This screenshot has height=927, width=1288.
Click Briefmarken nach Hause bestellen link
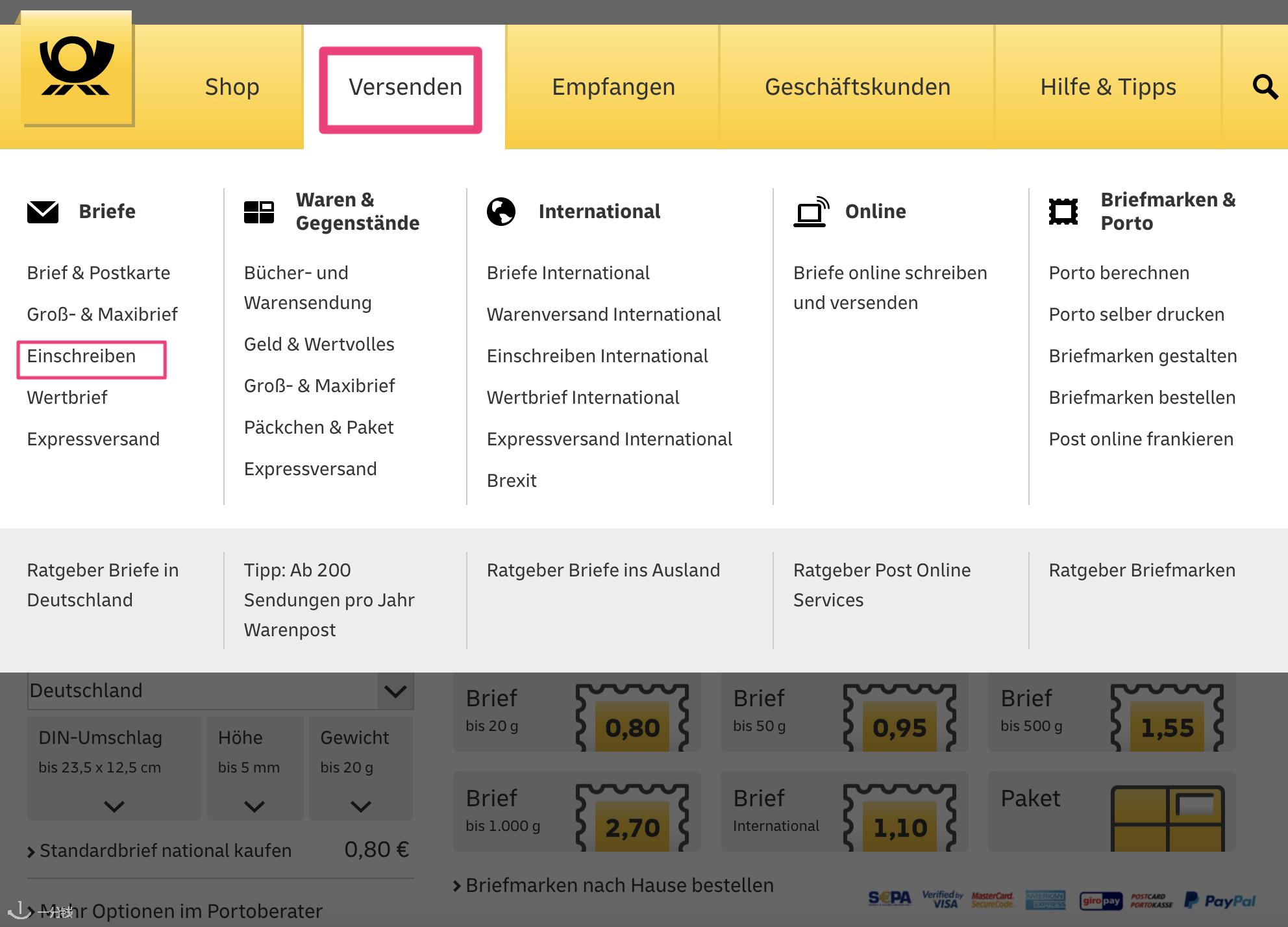pyautogui.click(x=619, y=885)
